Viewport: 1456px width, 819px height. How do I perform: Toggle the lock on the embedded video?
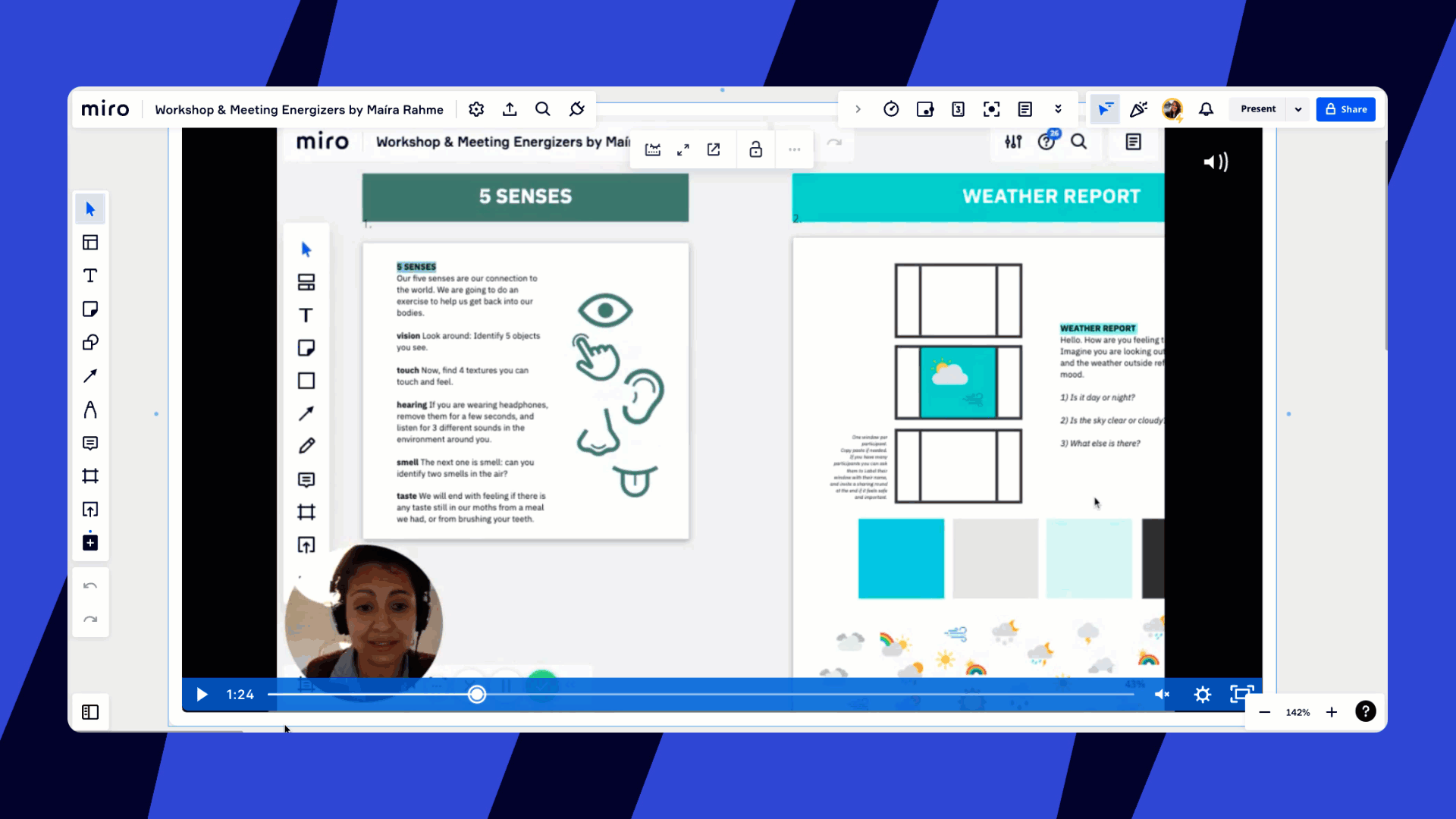[755, 149]
